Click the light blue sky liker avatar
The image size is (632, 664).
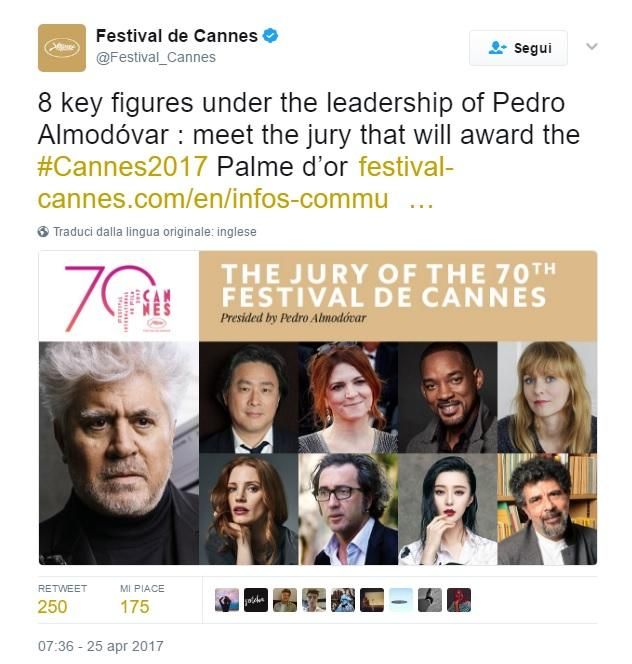coord(401,600)
